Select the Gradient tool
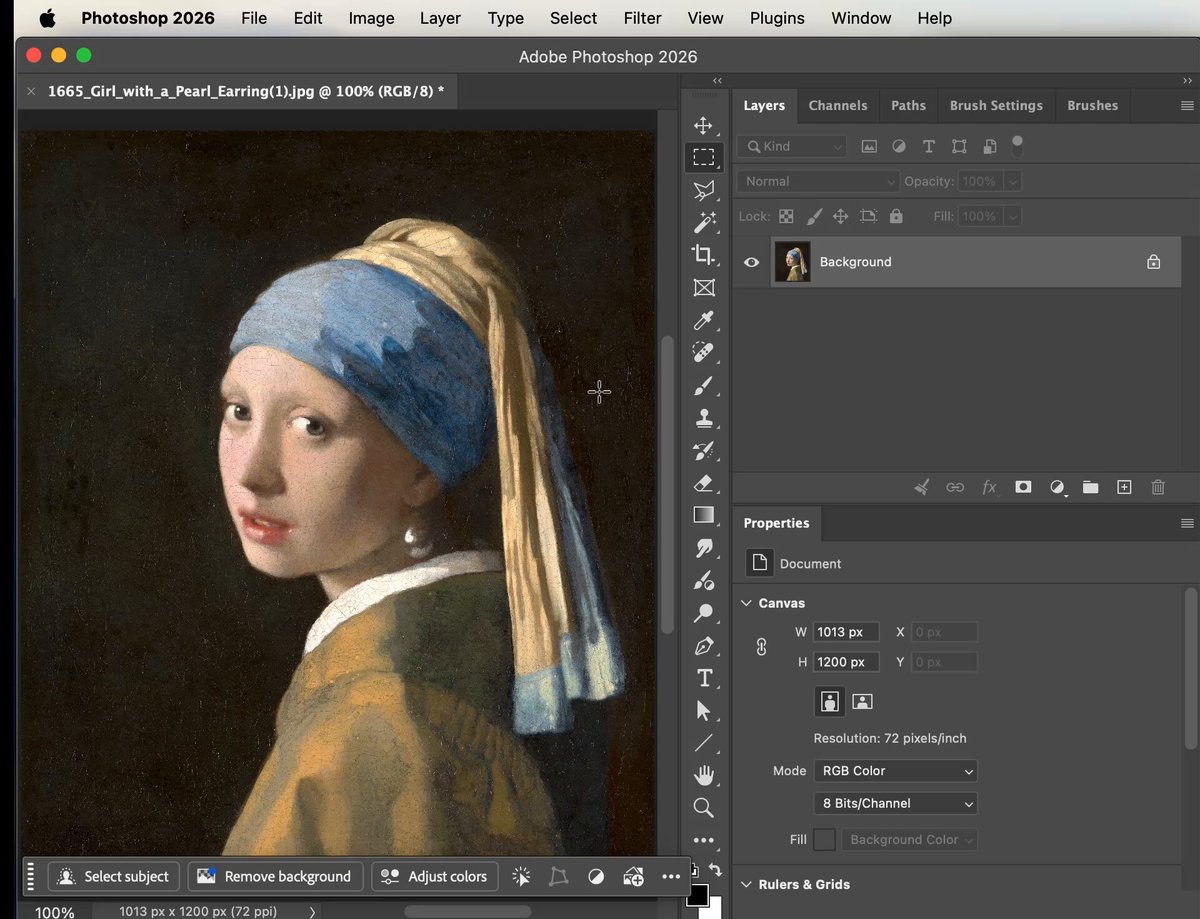The height and width of the screenshot is (919, 1200). [x=704, y=515]
